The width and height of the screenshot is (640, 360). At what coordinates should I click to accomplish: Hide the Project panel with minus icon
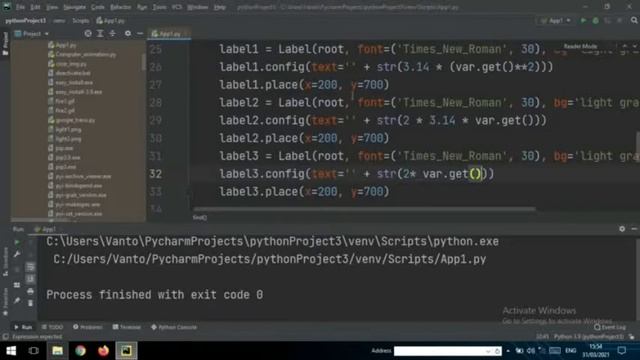click(x=140, y=33)
